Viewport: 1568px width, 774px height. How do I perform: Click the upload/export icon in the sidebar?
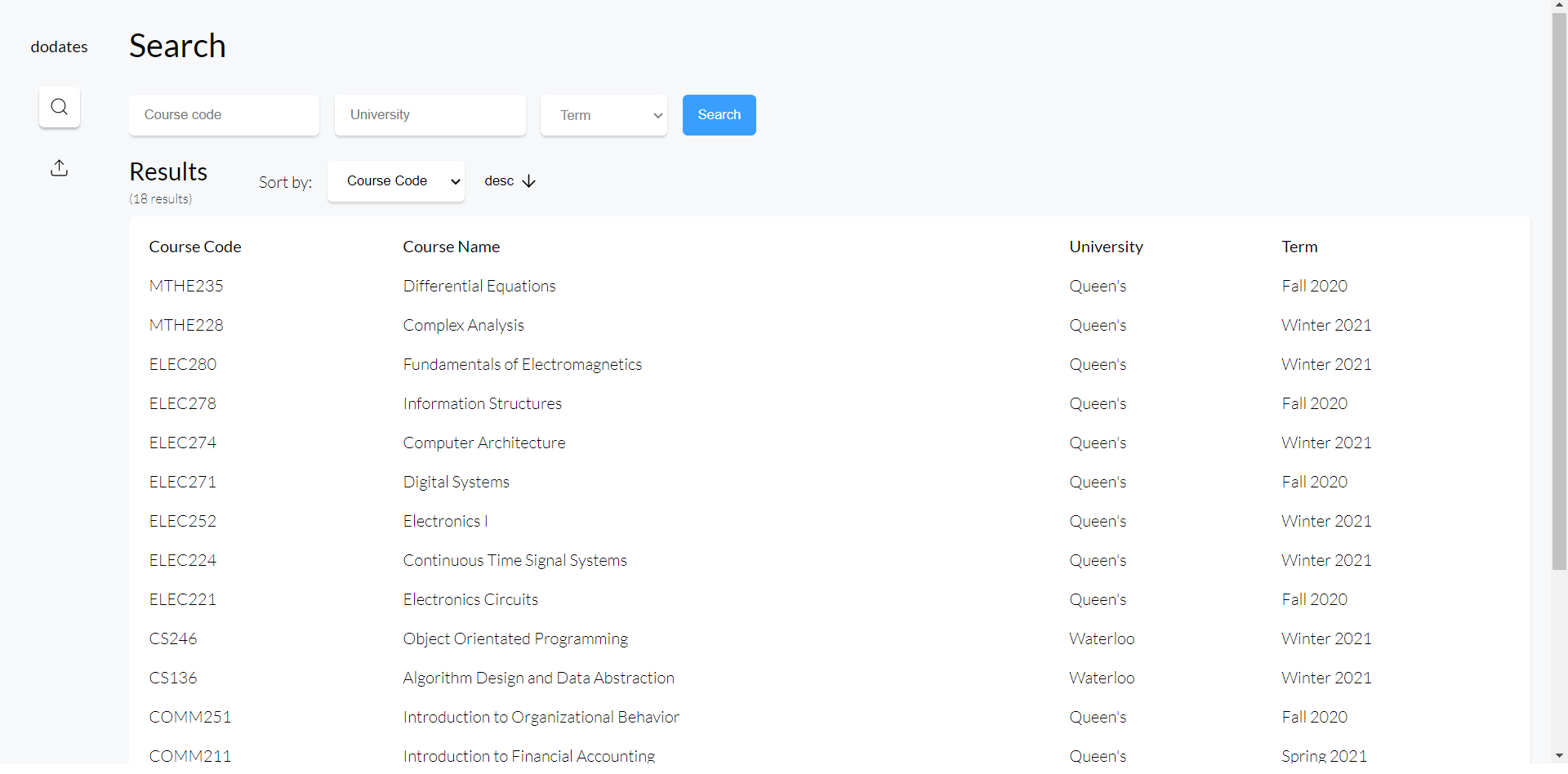click(x=59, y=168)
